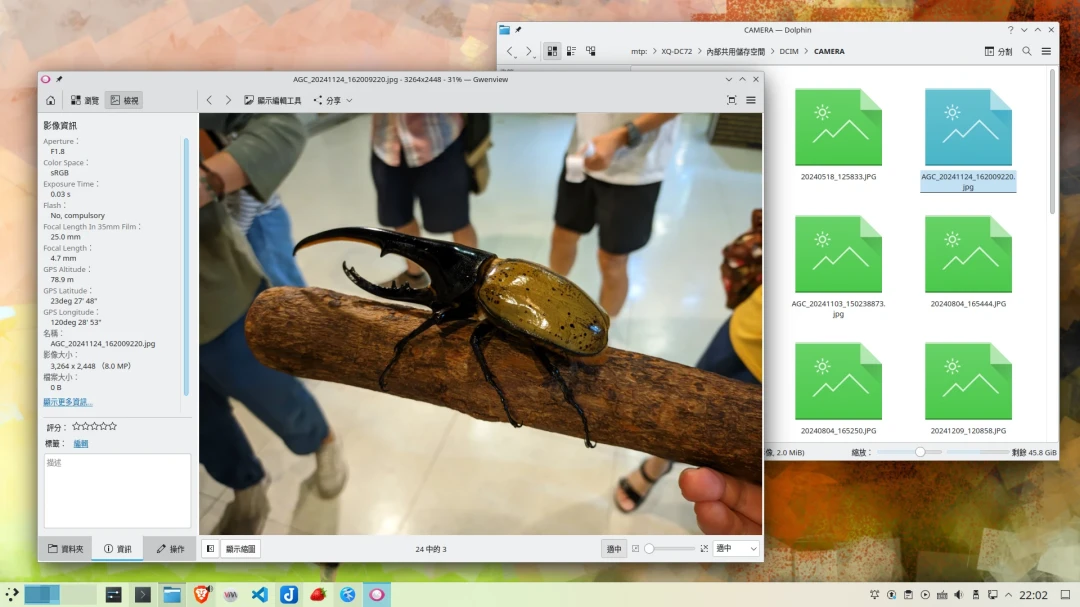1080x607 pixels.
Task: Click DCIM in Dolphin breadcrumb path
Action: click(x=789, y=51)
